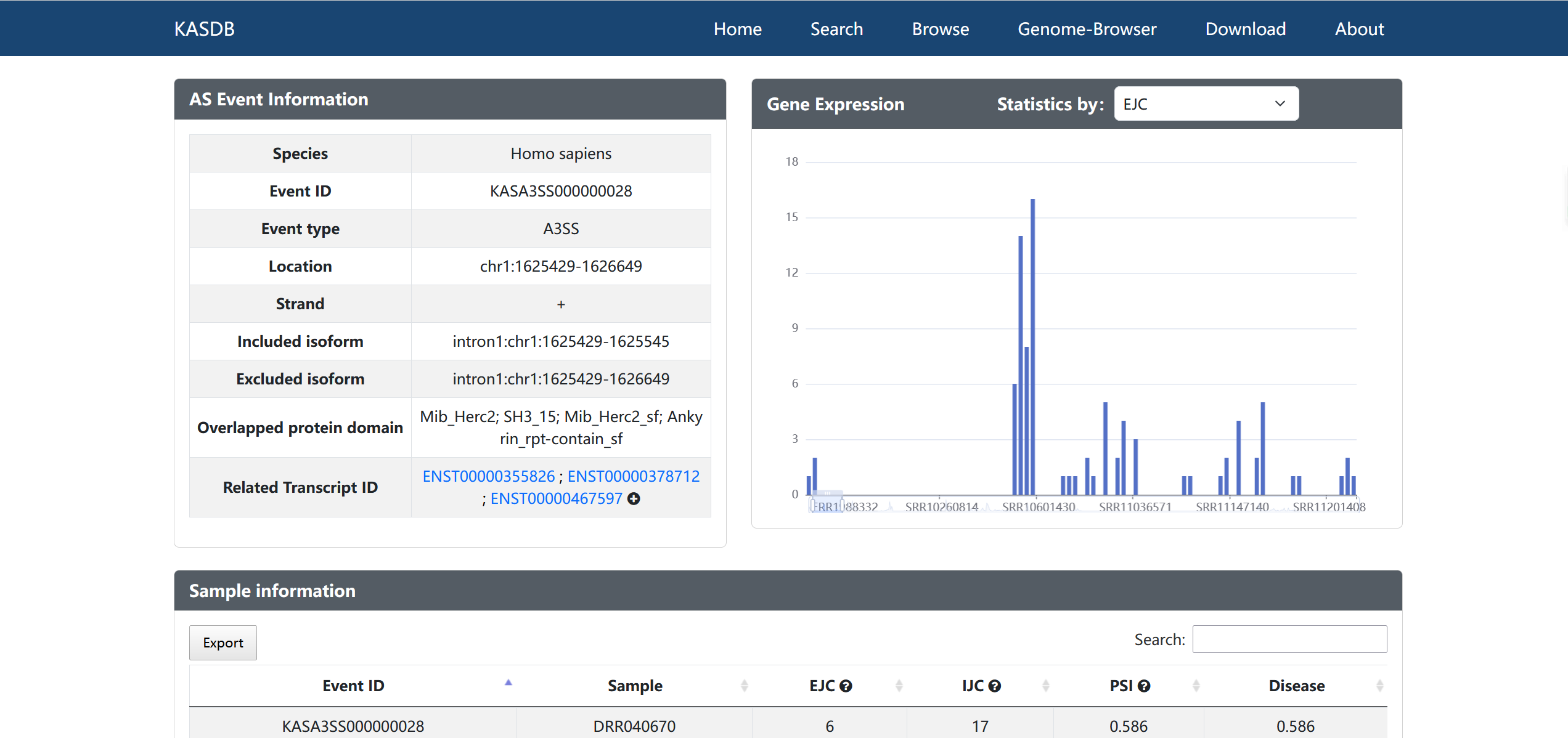Sort table by Event ID column arrow
The height and width of the screenshot is (738, 1568).
(x=508, y=683)
